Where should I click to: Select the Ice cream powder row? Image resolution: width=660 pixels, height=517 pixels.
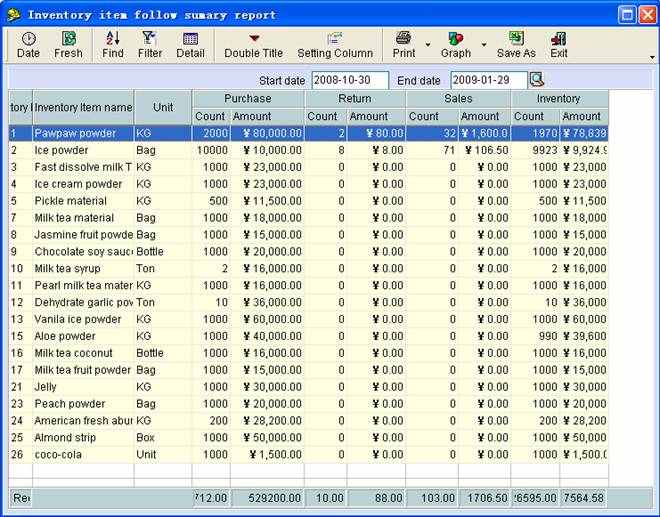309,184
